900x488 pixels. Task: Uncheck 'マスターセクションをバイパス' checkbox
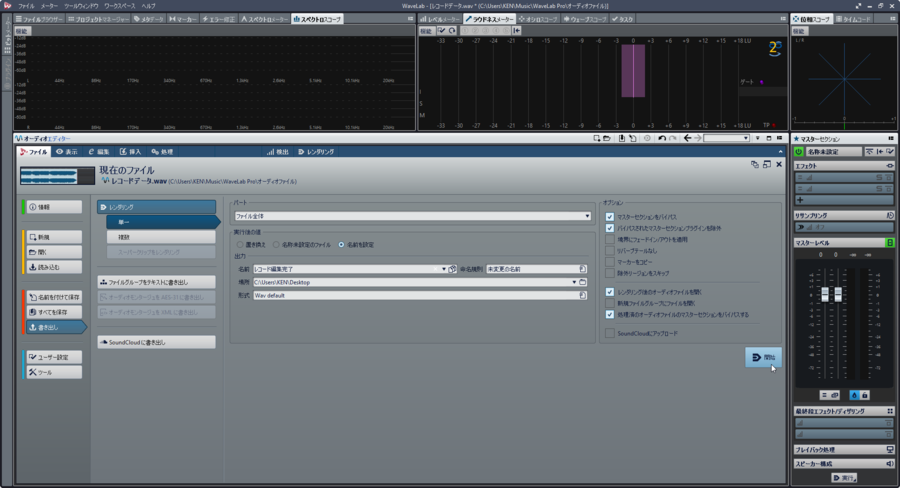610,216
